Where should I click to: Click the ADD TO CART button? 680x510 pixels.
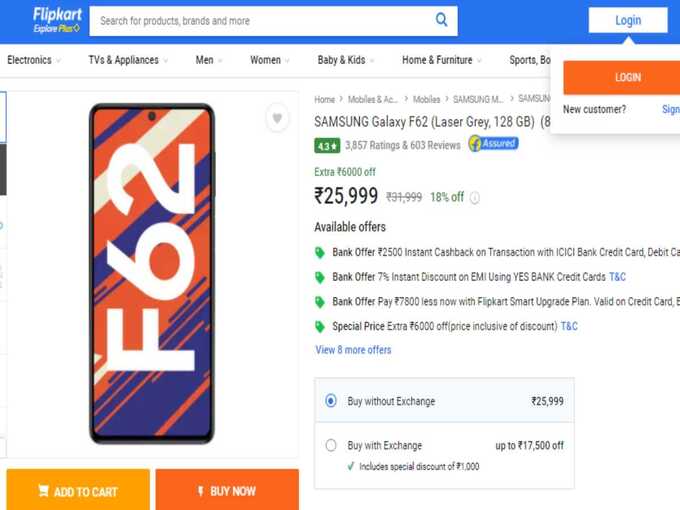[78, 490]
